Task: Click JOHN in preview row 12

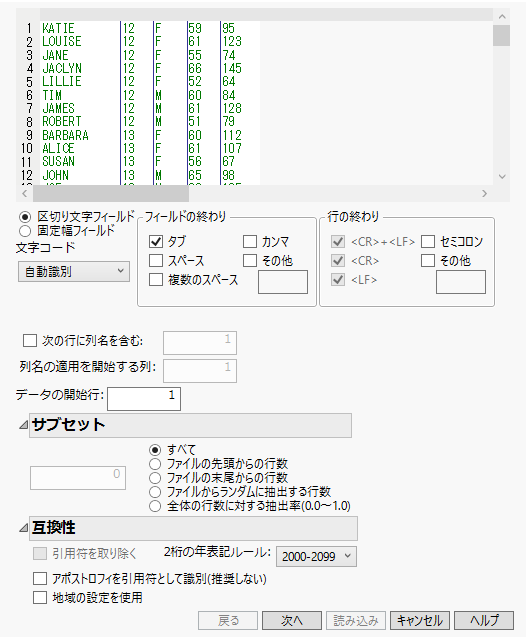Action: point(55,175)
